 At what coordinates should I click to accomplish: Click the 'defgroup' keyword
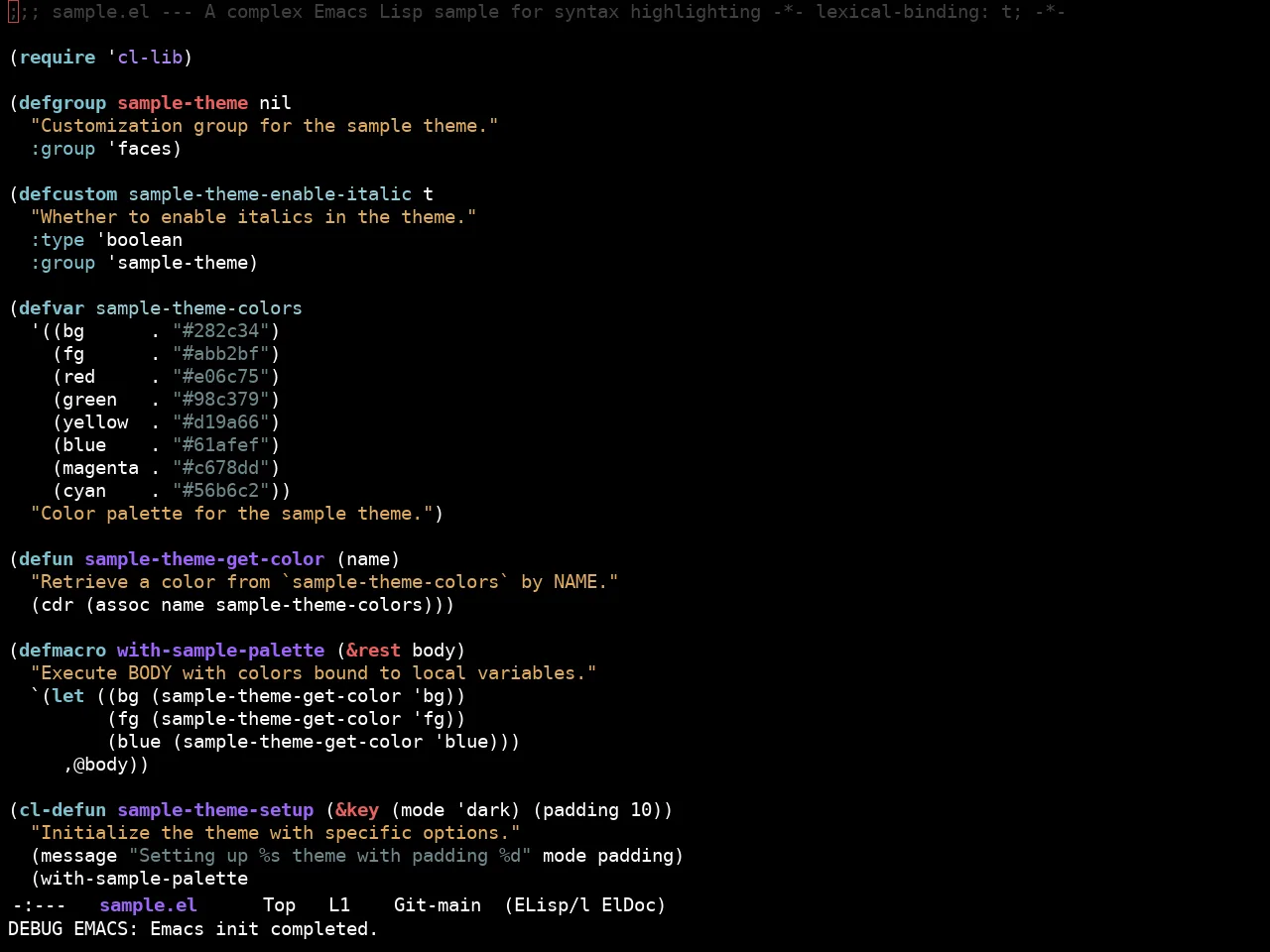63,103
